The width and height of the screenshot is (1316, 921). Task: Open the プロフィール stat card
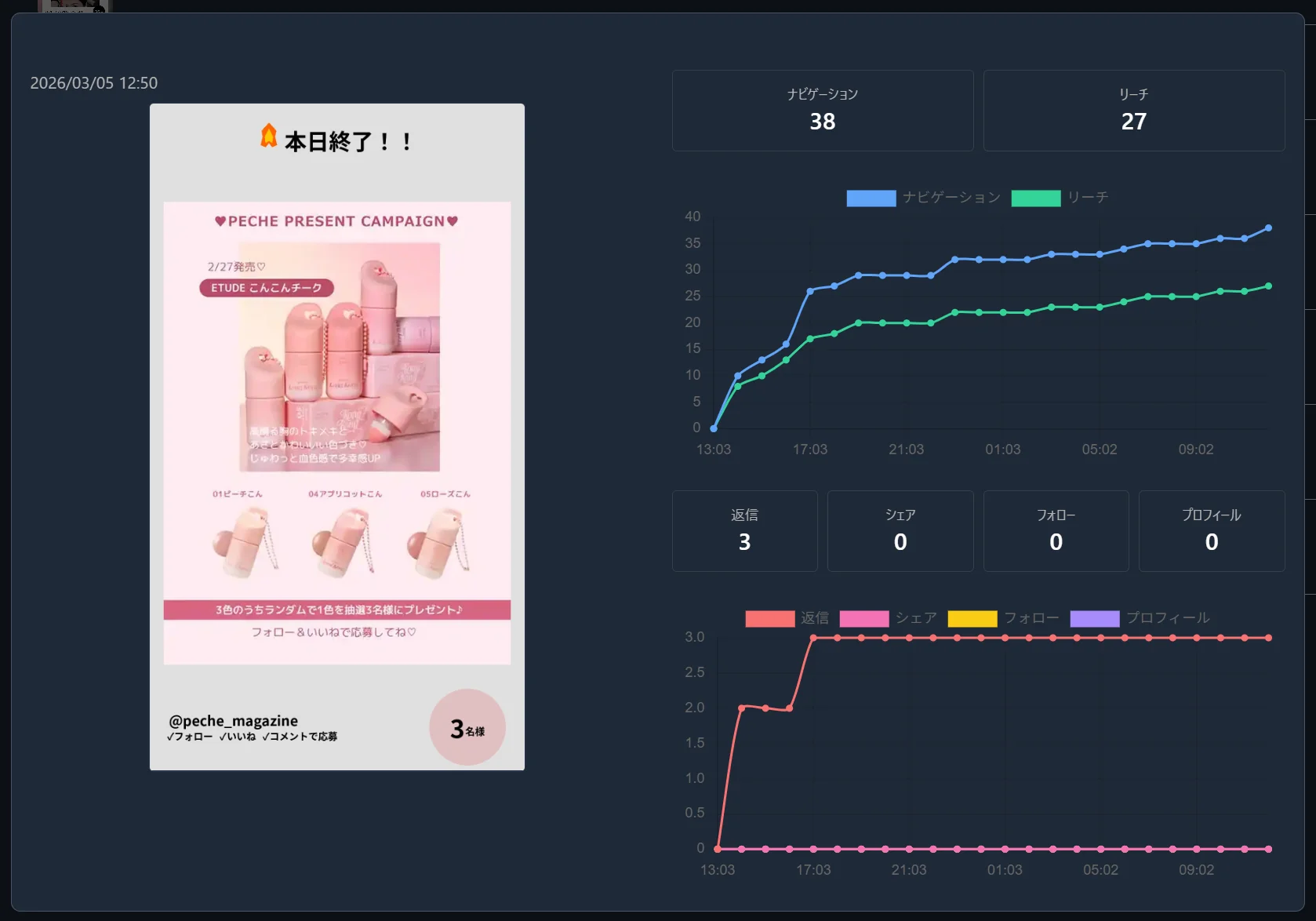tap(1212, 531)
